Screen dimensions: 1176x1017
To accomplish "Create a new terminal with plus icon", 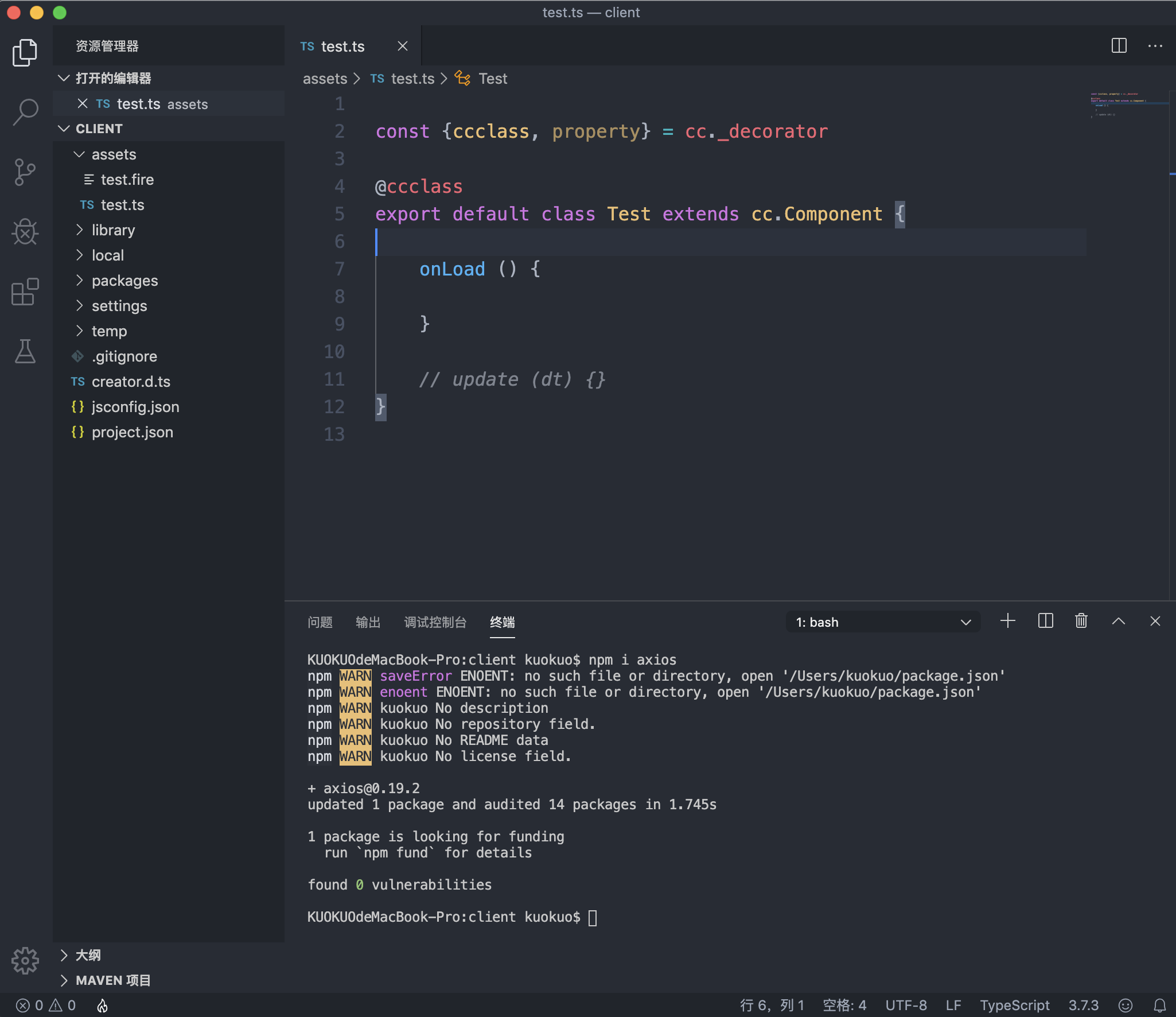I will (x=1008, y=621).
